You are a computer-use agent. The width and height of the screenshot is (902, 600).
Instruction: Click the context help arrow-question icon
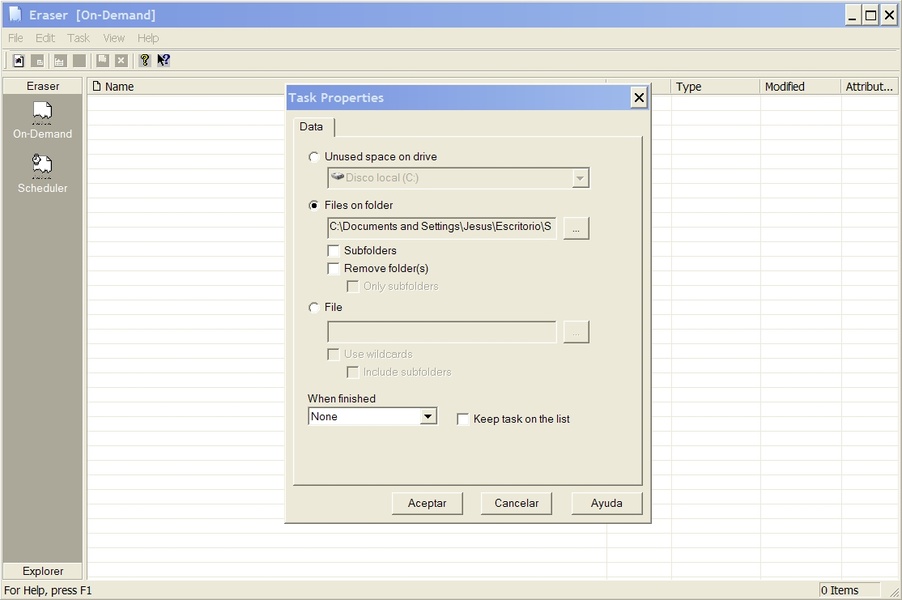(163, 61)
